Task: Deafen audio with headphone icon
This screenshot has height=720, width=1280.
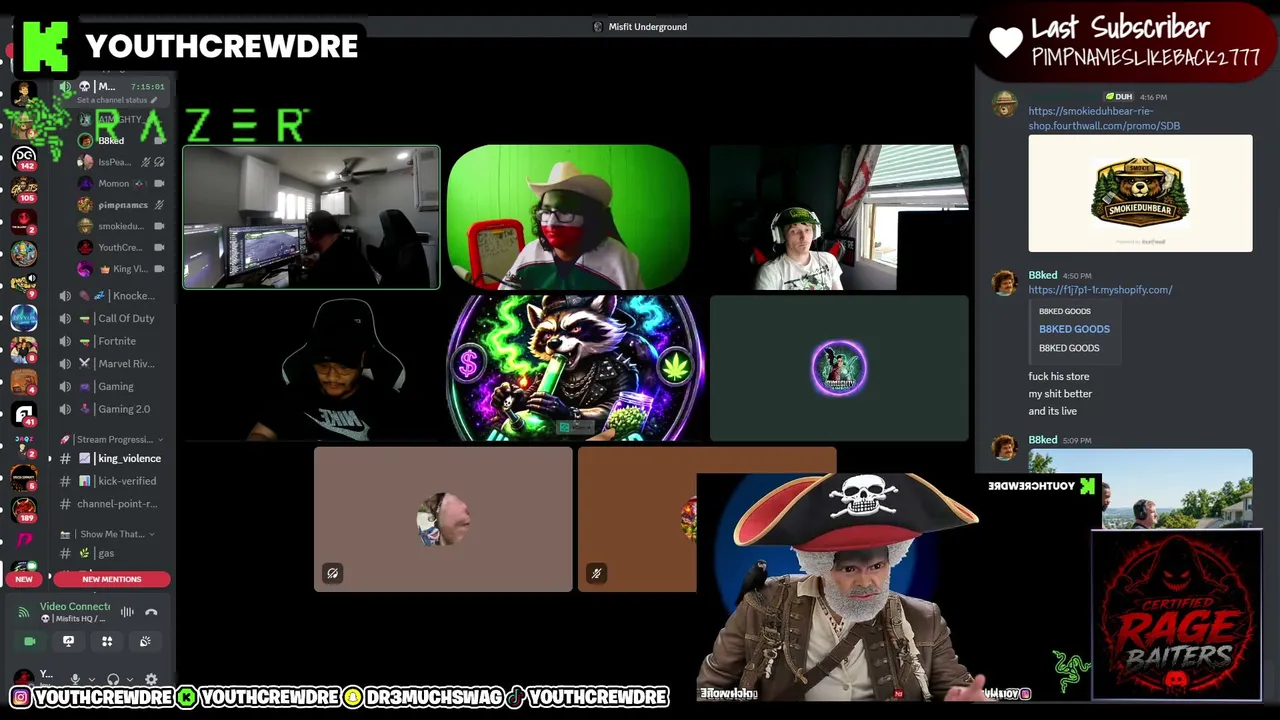Action: [x=113, y=679]
